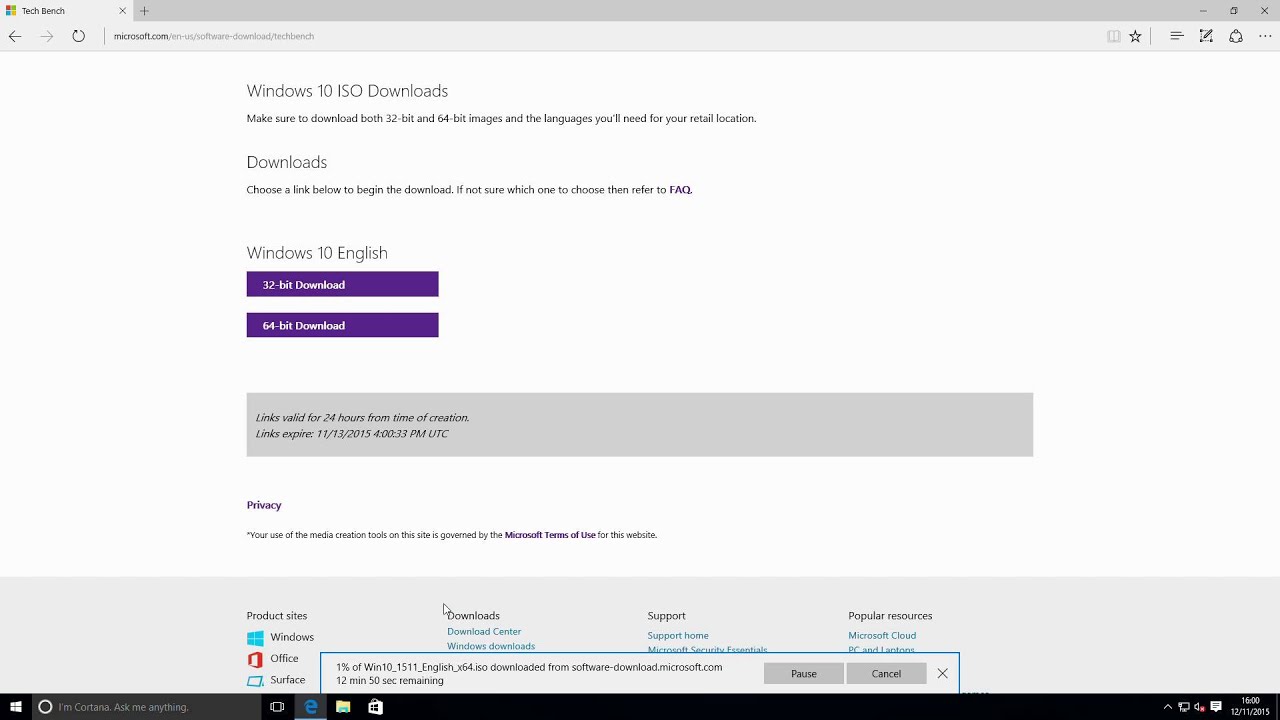Image resolution: width=1280 pixels, height=720 pixels.
Task: Click Edge icon on taskbar
Action: pos(311,707)
